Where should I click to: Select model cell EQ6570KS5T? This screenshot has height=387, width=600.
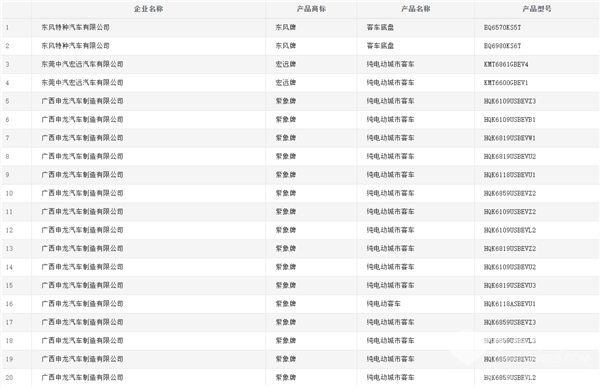[x=502, y=28]
